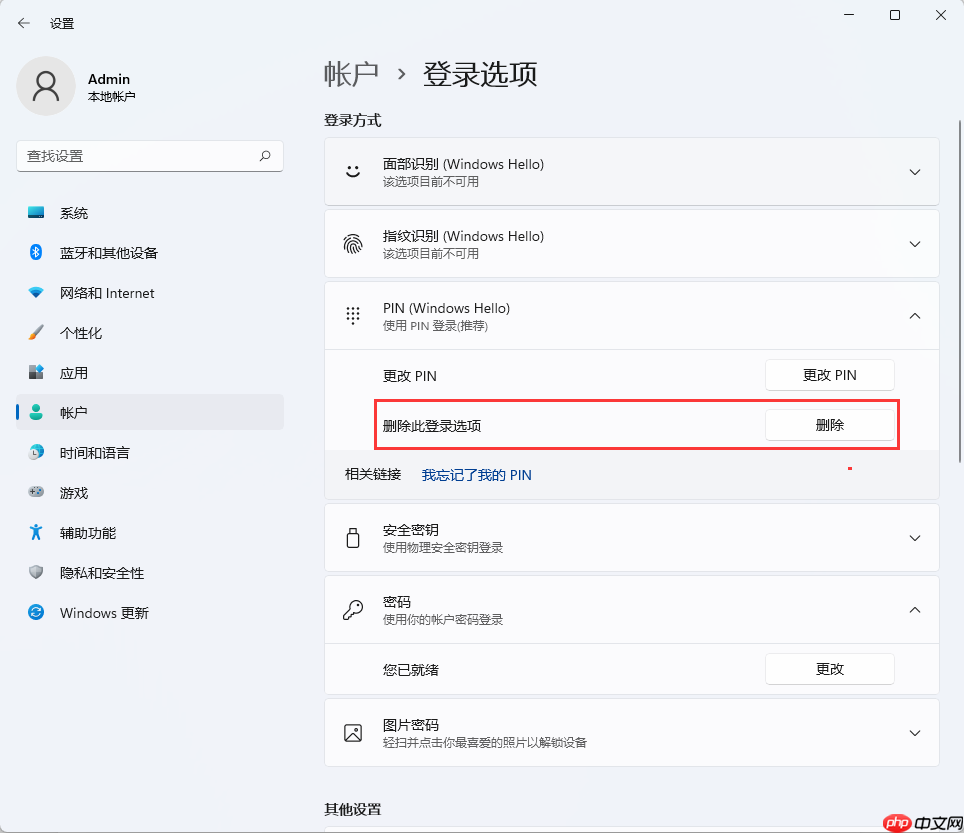Click the 个性化 brush icon
The width and height of the screenshot is (964, 833).
point(36,332)
